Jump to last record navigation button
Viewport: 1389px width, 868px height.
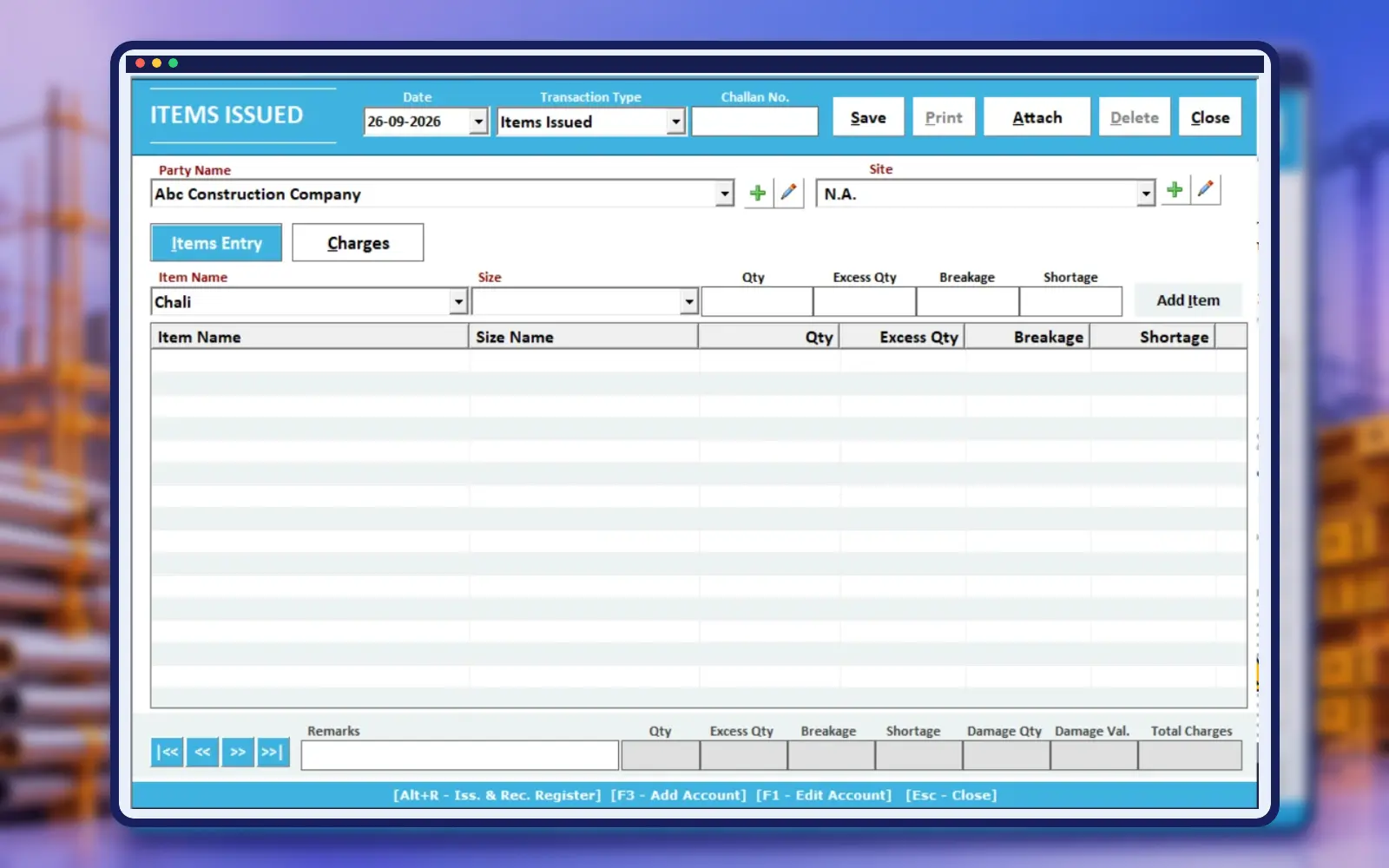(273, 752)
